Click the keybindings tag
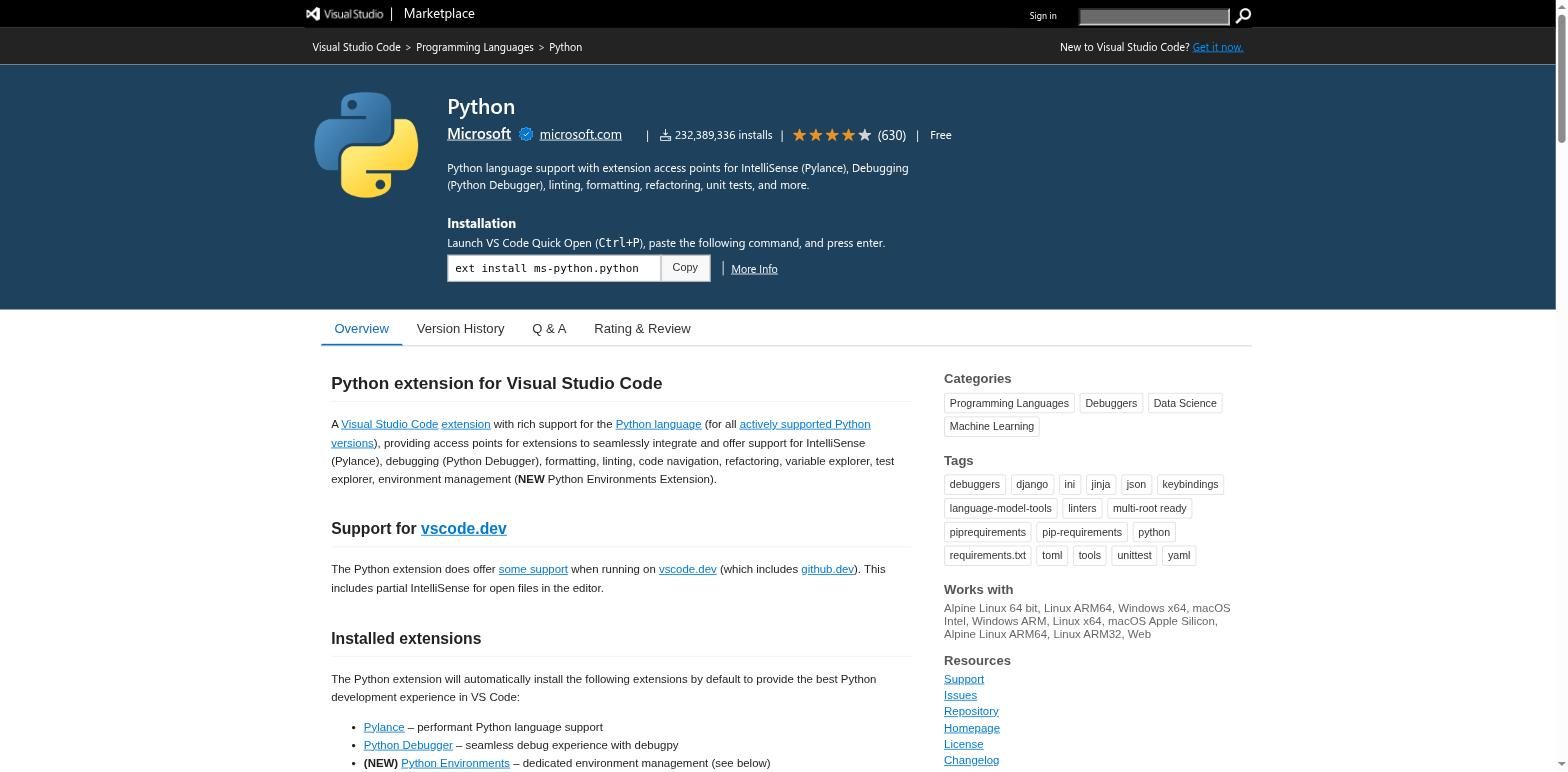Image resolution: width=1568 pixels, height=772 pixels. tap(1190, 484)
